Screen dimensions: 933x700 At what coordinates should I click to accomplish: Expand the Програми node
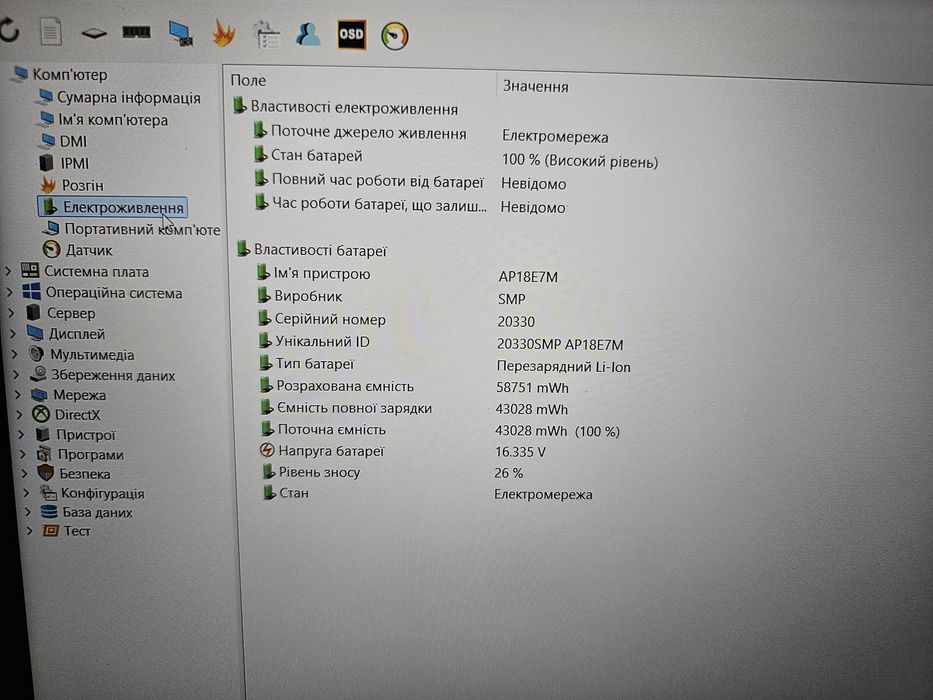point(23,454)
